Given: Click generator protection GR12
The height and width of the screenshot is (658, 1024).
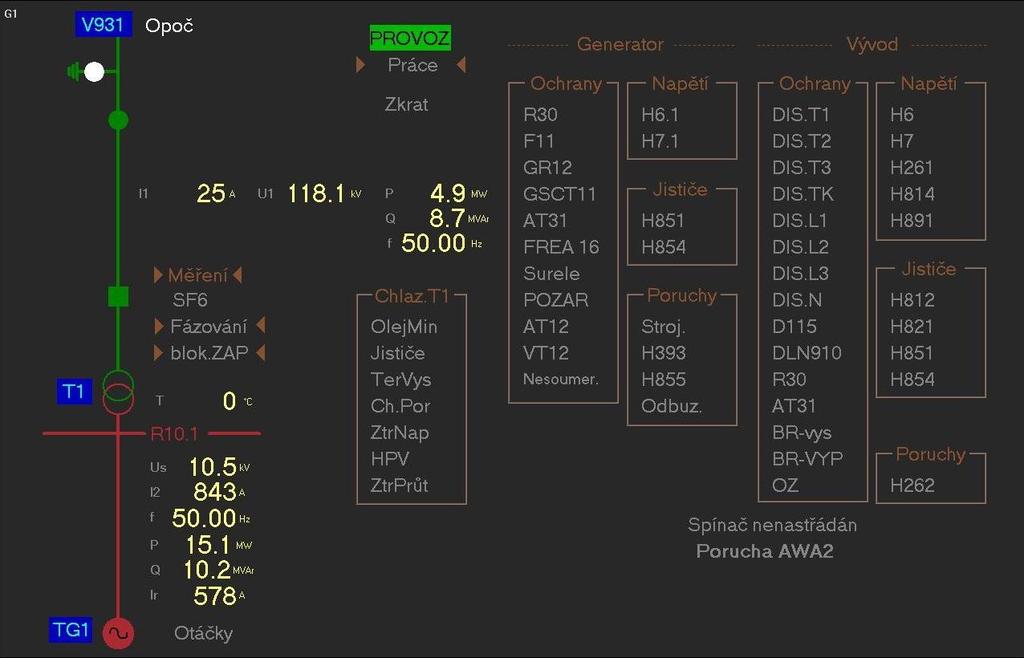Looking at the screenshot, I should click(x=548, y=168).
